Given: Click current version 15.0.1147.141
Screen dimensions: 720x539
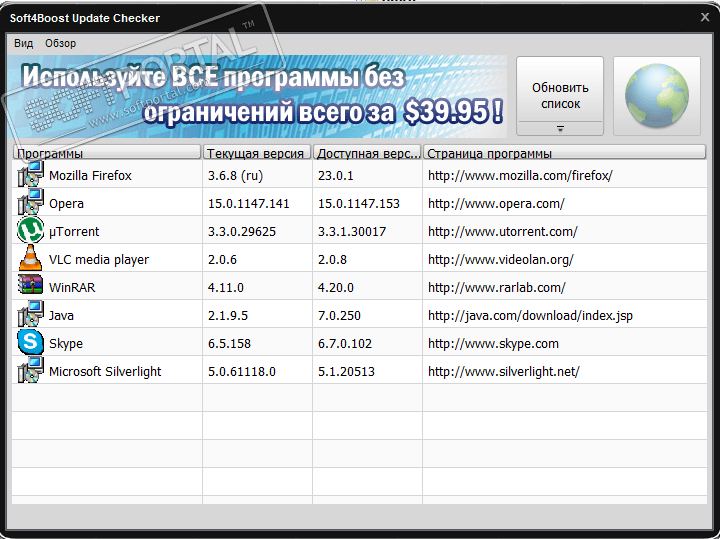Looking at the screenshot, I should click(248, 203).
